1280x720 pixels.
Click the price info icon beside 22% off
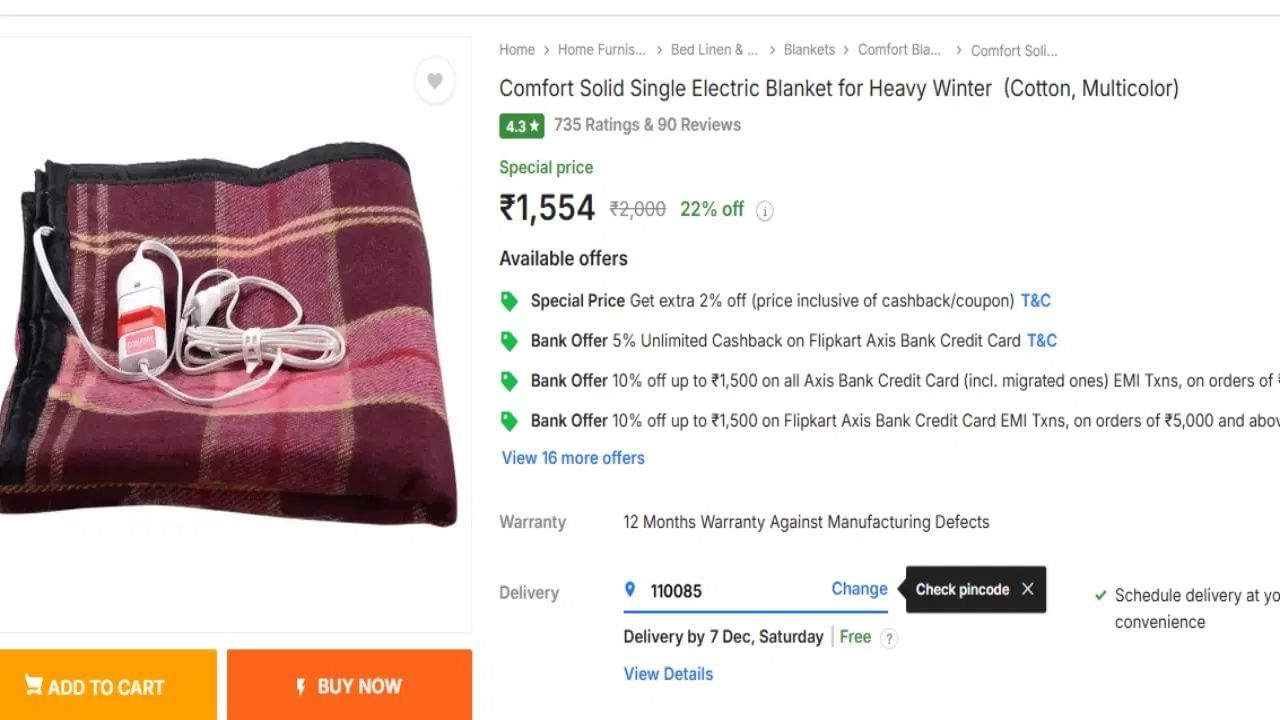[x=765, y=211]
